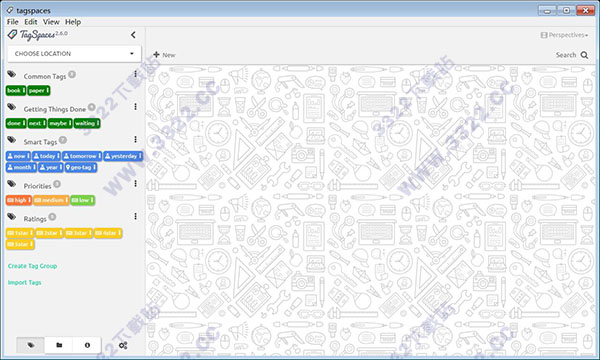
Task: Open Priorities group options menu
Action: coord(135,184)
